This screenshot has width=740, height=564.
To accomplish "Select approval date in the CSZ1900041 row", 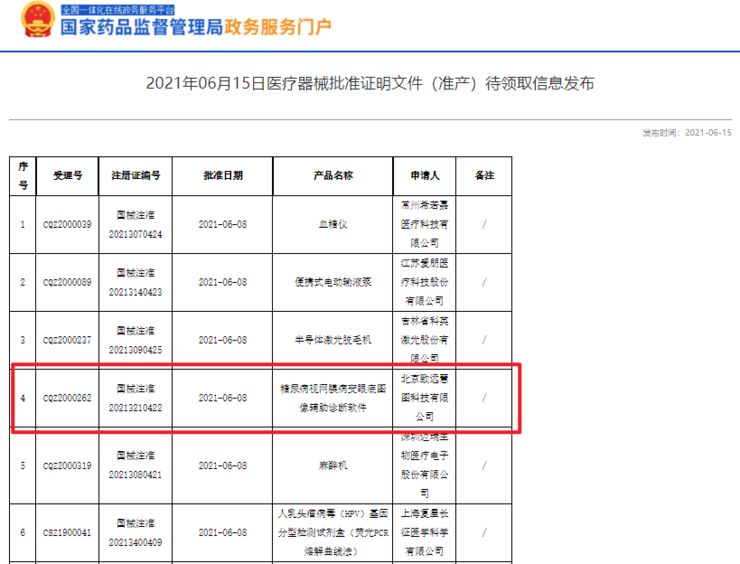I will [223, 533].
